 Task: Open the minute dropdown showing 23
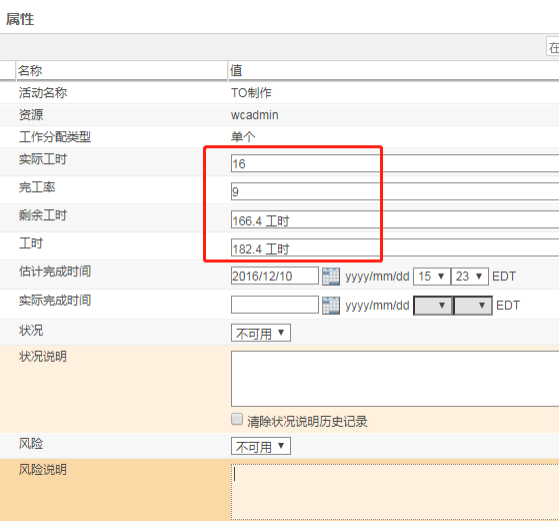click(x=470, y=276)
